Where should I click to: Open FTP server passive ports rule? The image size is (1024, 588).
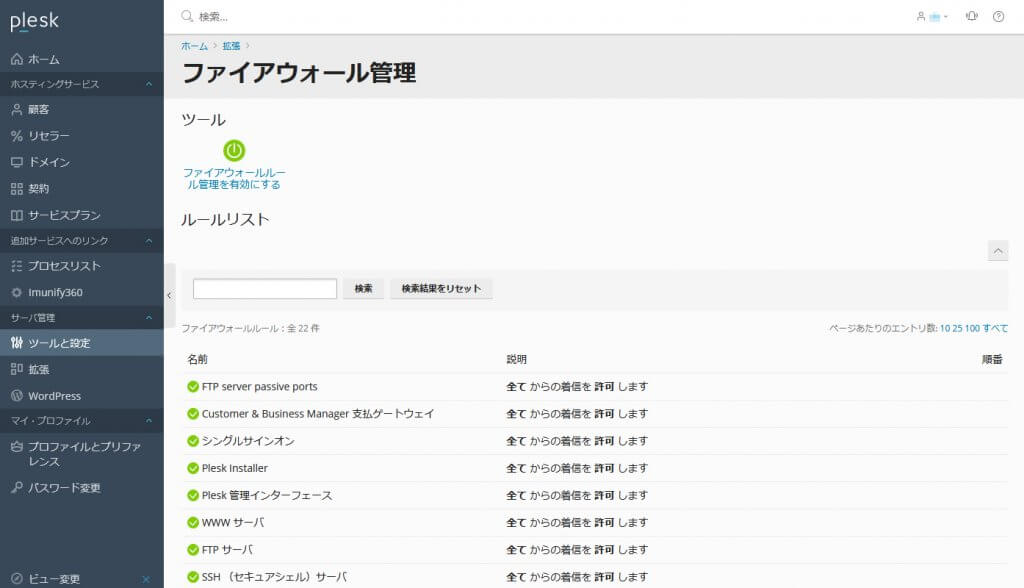tap(259, 387)
